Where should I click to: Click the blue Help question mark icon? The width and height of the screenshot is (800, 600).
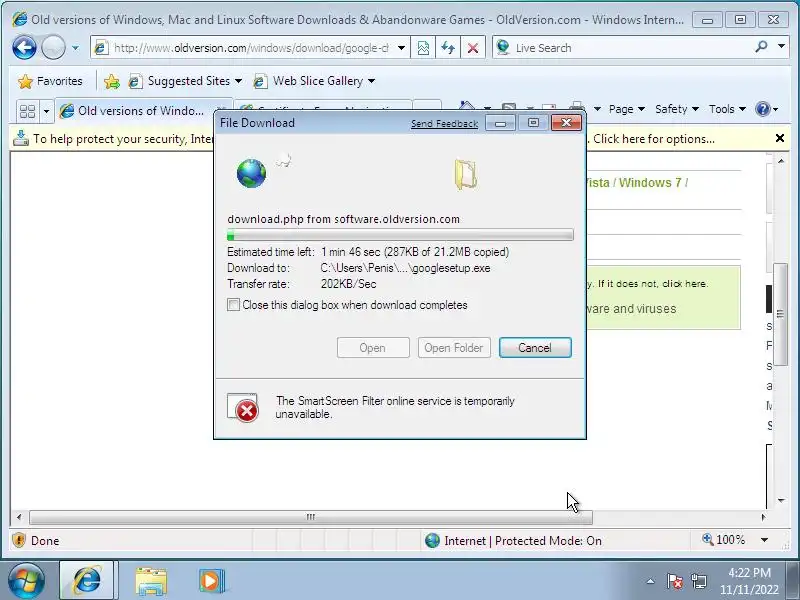pos(763,109)
